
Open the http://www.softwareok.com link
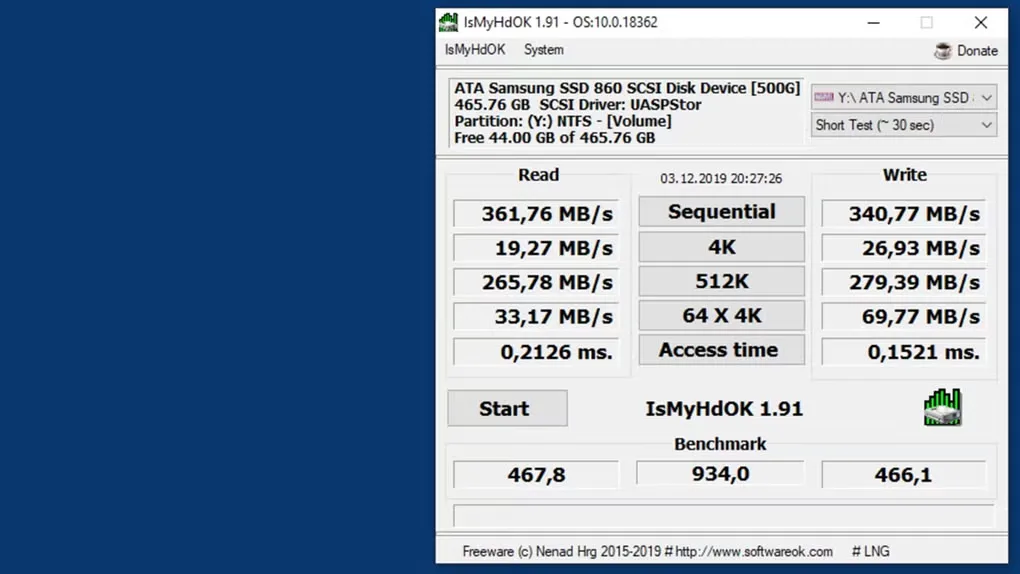(754, 552)
